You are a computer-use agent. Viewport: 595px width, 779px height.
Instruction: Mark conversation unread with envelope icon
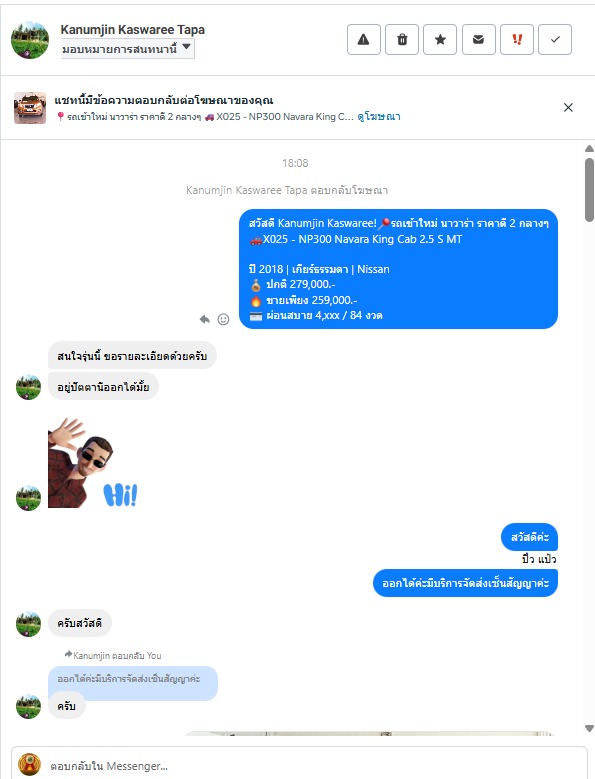point(478,39)
